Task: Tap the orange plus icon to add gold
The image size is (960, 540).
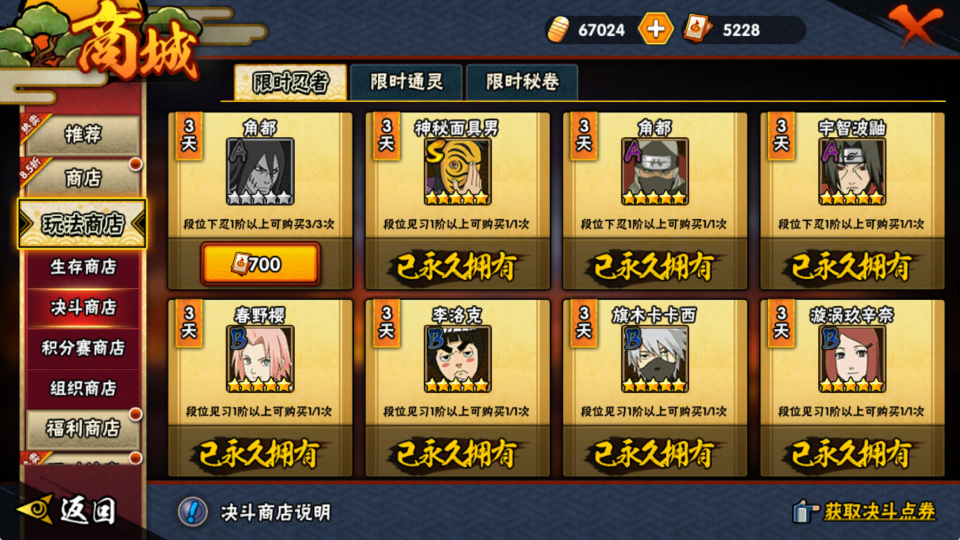Action: point(656,29)
